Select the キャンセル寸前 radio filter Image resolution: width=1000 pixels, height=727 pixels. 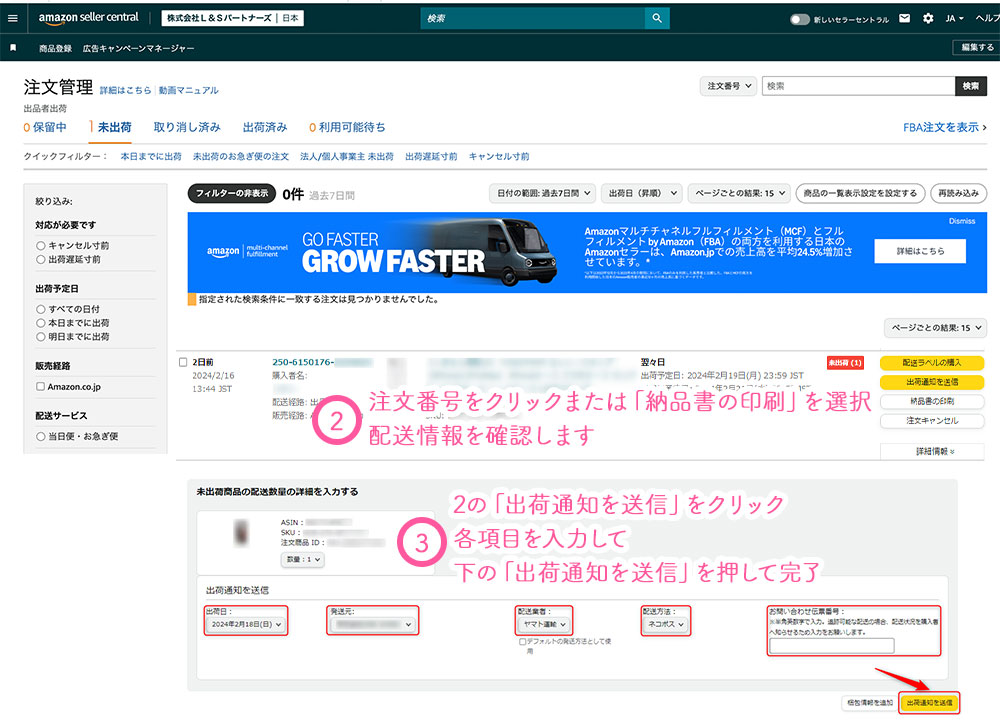click(x=41, y=245)
